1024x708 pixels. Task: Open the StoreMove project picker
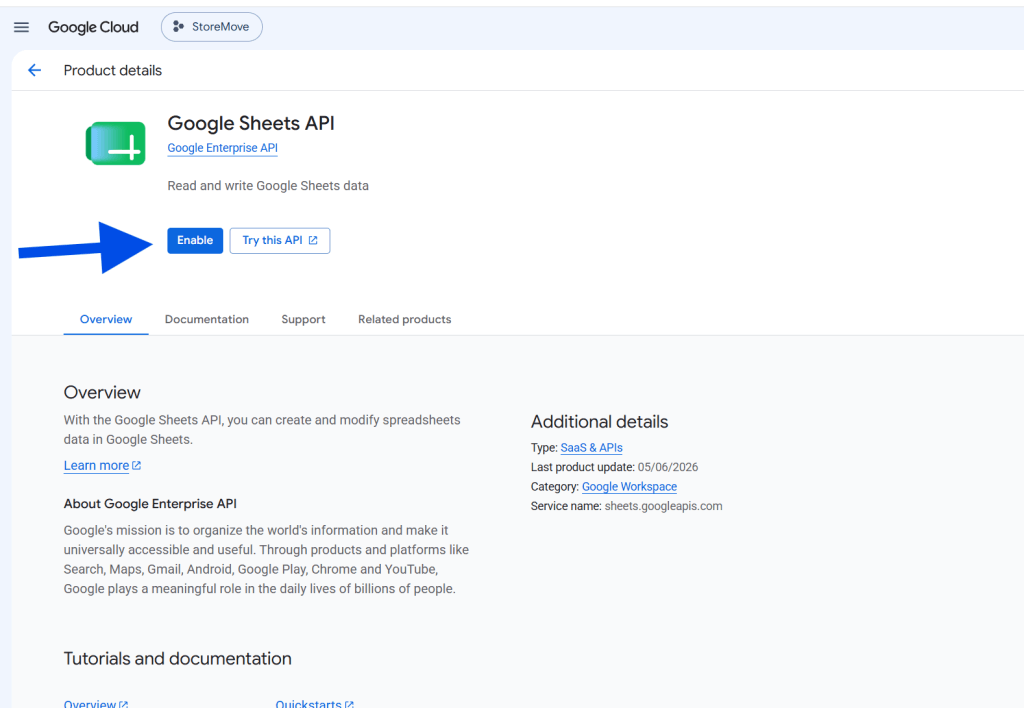212,27
